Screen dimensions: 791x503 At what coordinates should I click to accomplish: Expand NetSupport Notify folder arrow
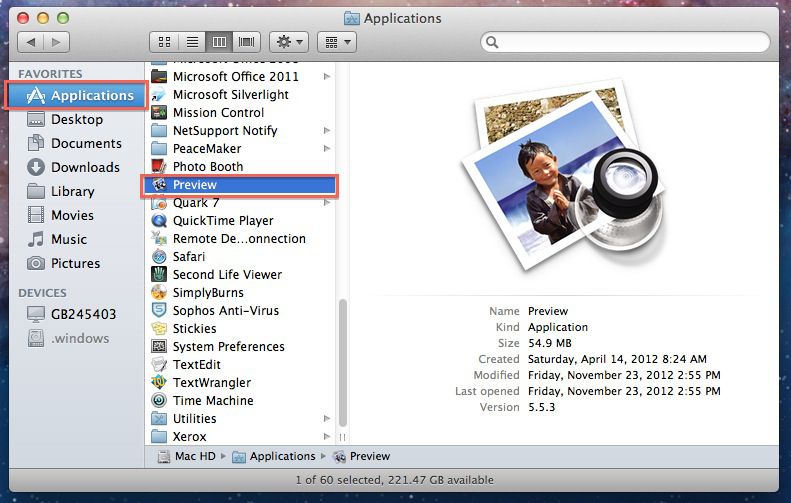pos(327,131)
